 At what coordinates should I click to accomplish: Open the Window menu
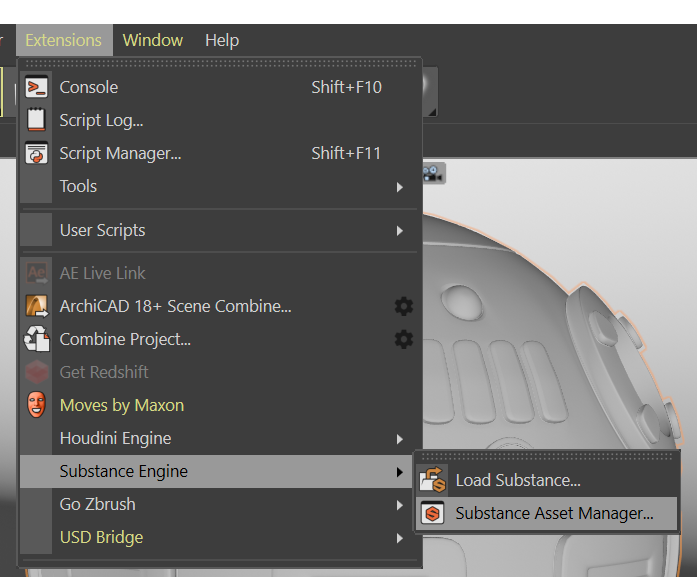point(153,40)
